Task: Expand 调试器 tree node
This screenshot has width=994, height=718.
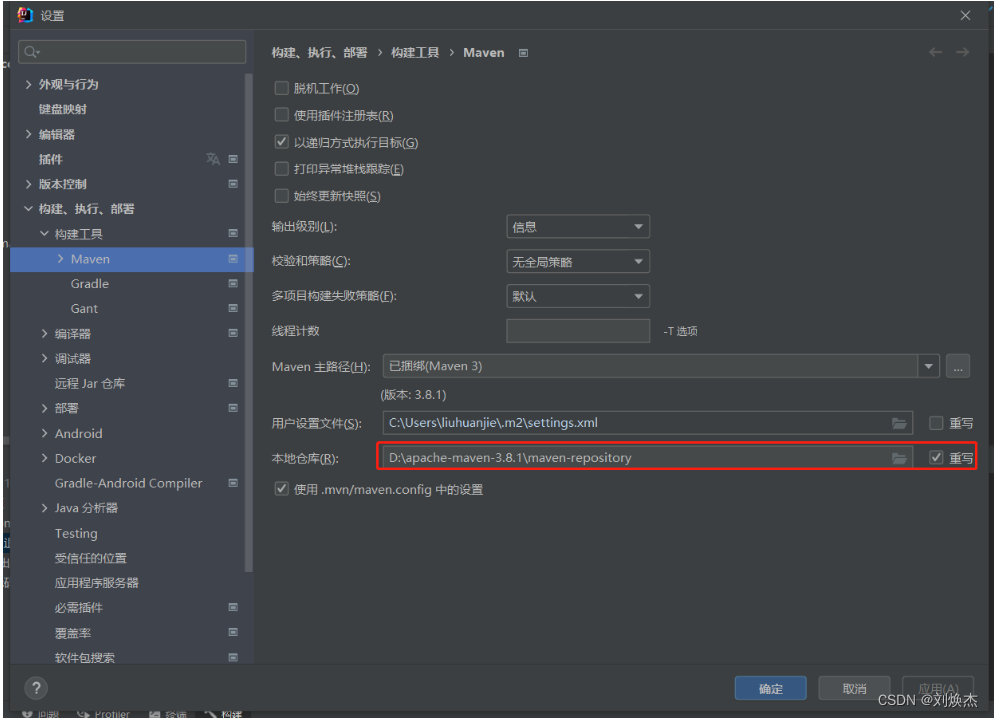Action: point(44,358)
